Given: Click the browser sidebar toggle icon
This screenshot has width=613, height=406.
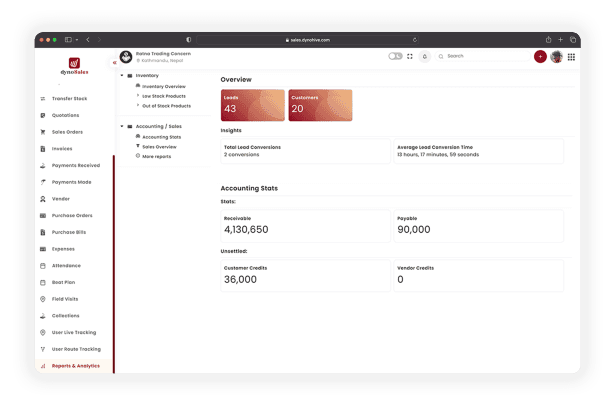Looking at the screenshot, I should click(x=68, y=39).
